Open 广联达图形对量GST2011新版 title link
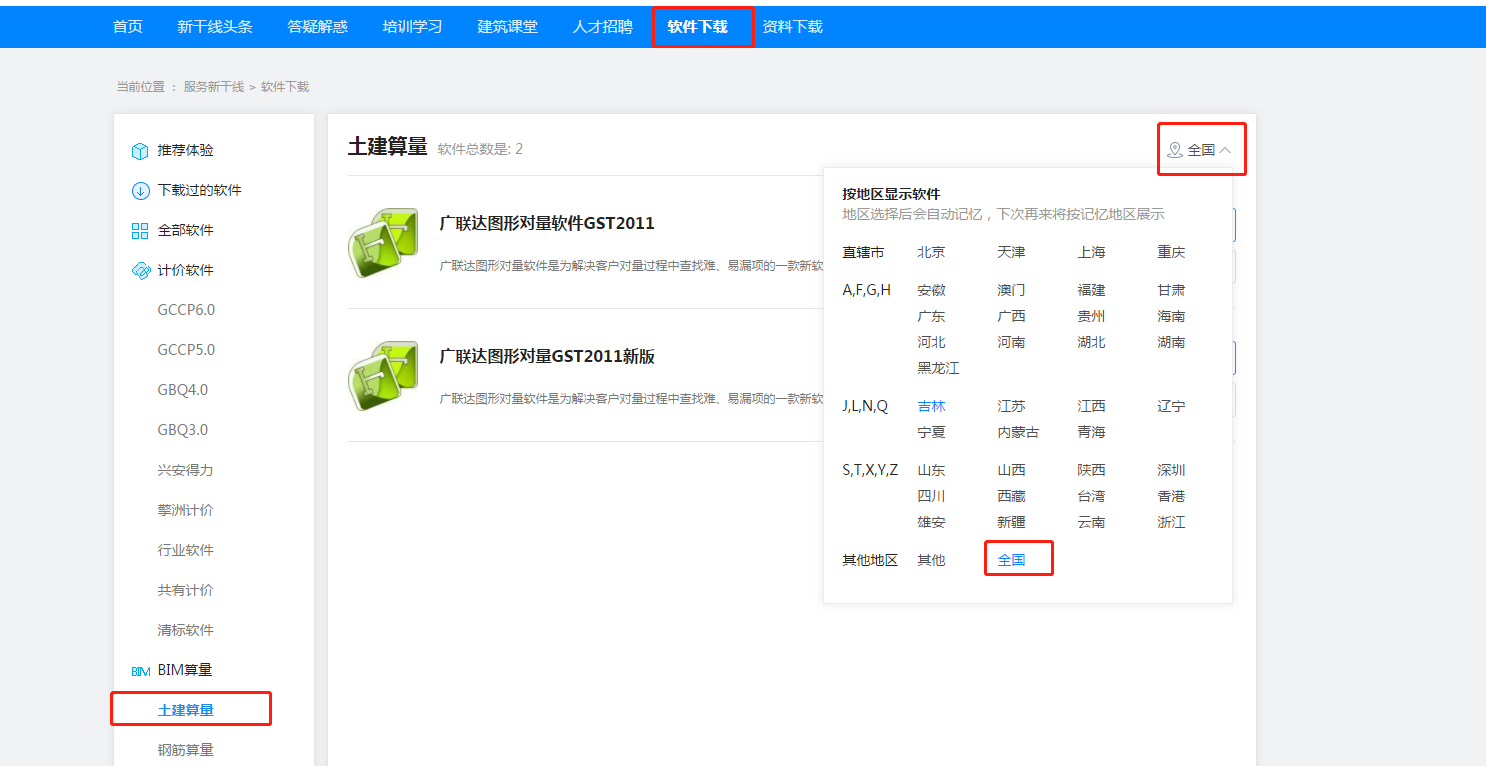 coord(547,356)
